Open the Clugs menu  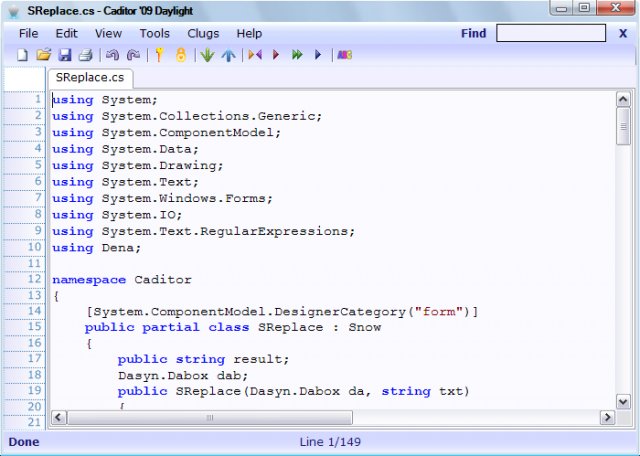[203, 33]
